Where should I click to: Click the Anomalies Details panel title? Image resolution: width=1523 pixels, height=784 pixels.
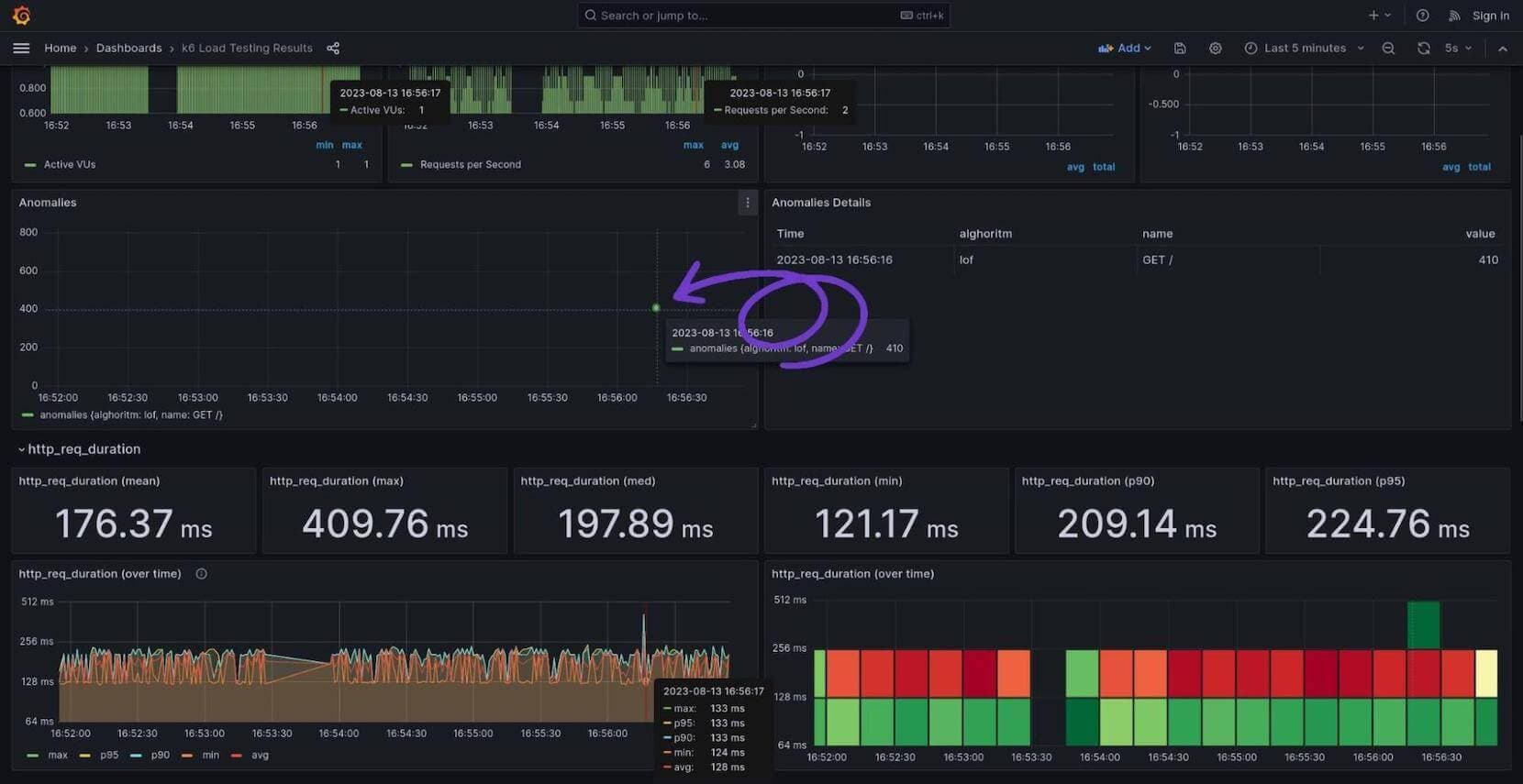click(x=821, y=203)
